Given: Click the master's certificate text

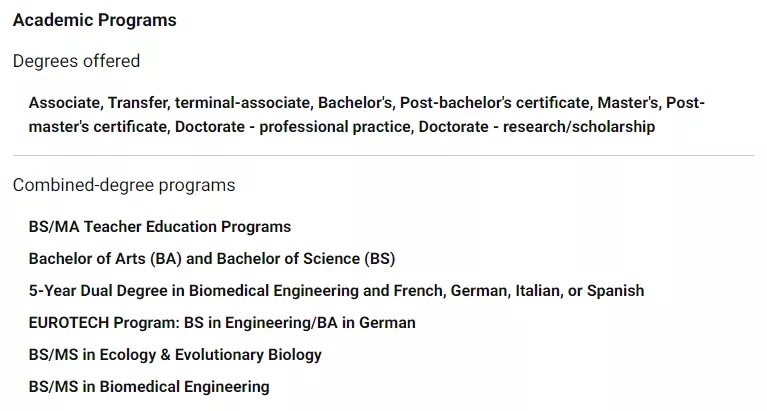Looking at the screenshot, I should [x=98, y=127].
